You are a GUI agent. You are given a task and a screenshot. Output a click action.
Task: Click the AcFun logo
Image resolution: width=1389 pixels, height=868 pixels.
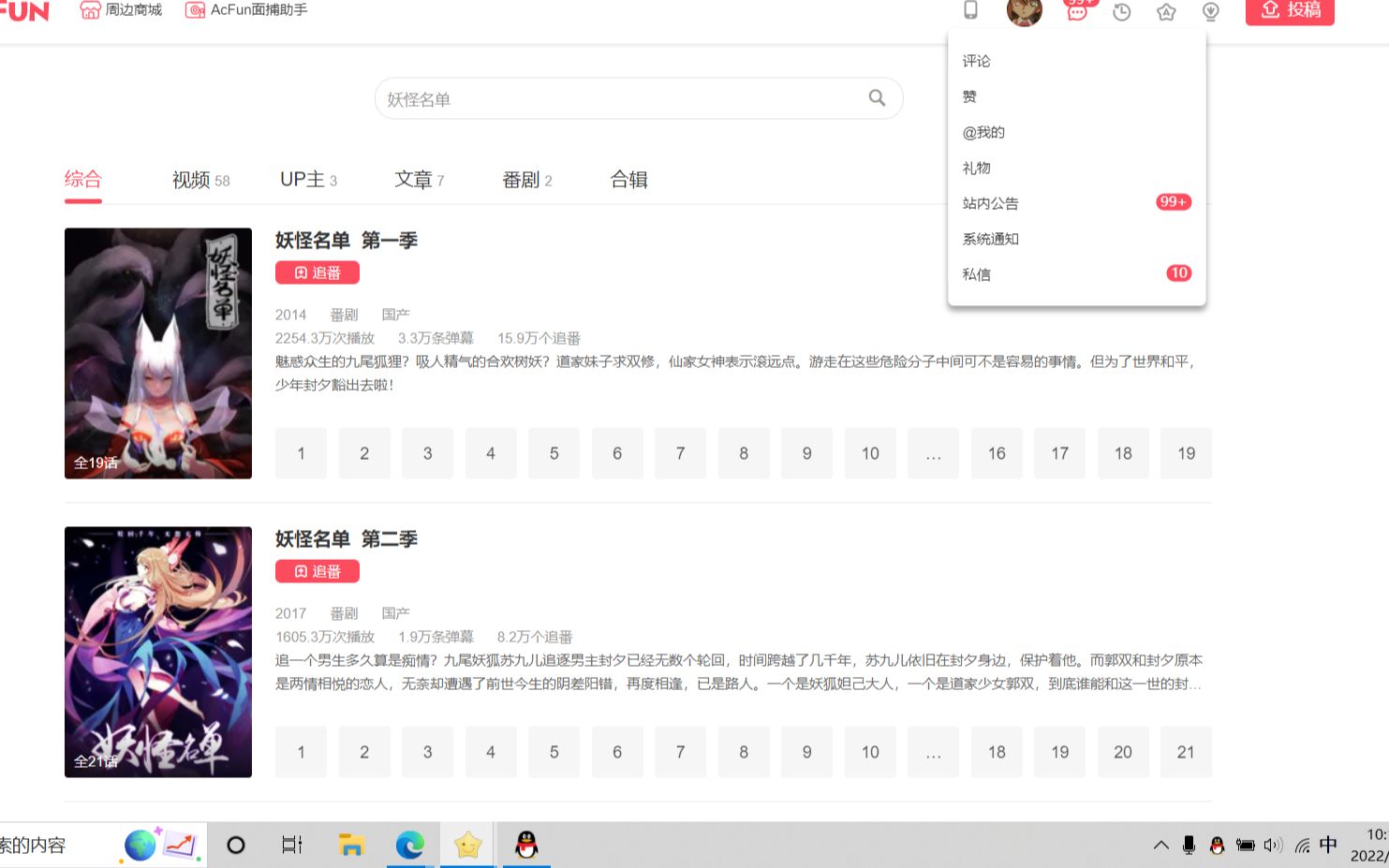tap(24, 11)
